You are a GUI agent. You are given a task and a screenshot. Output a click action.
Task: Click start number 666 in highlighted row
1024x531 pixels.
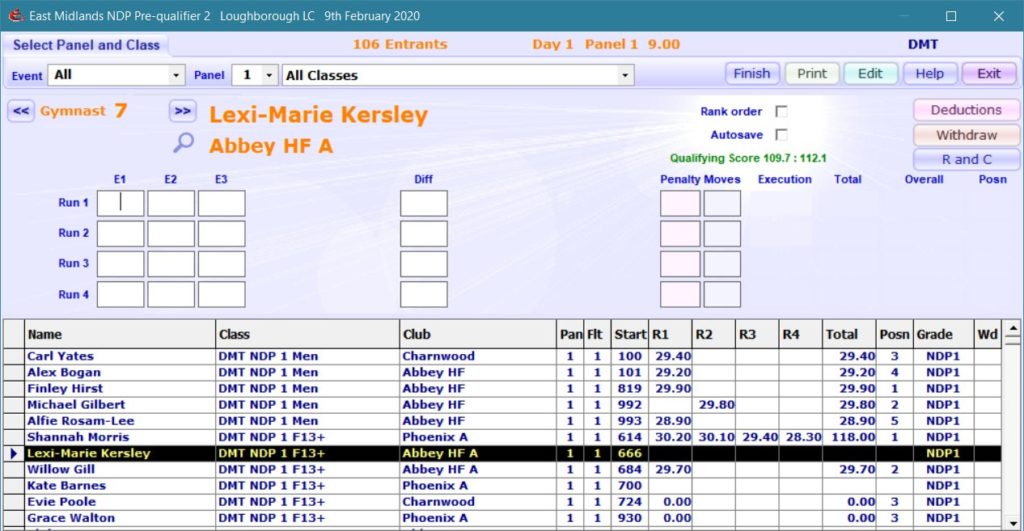click(630, 453)
